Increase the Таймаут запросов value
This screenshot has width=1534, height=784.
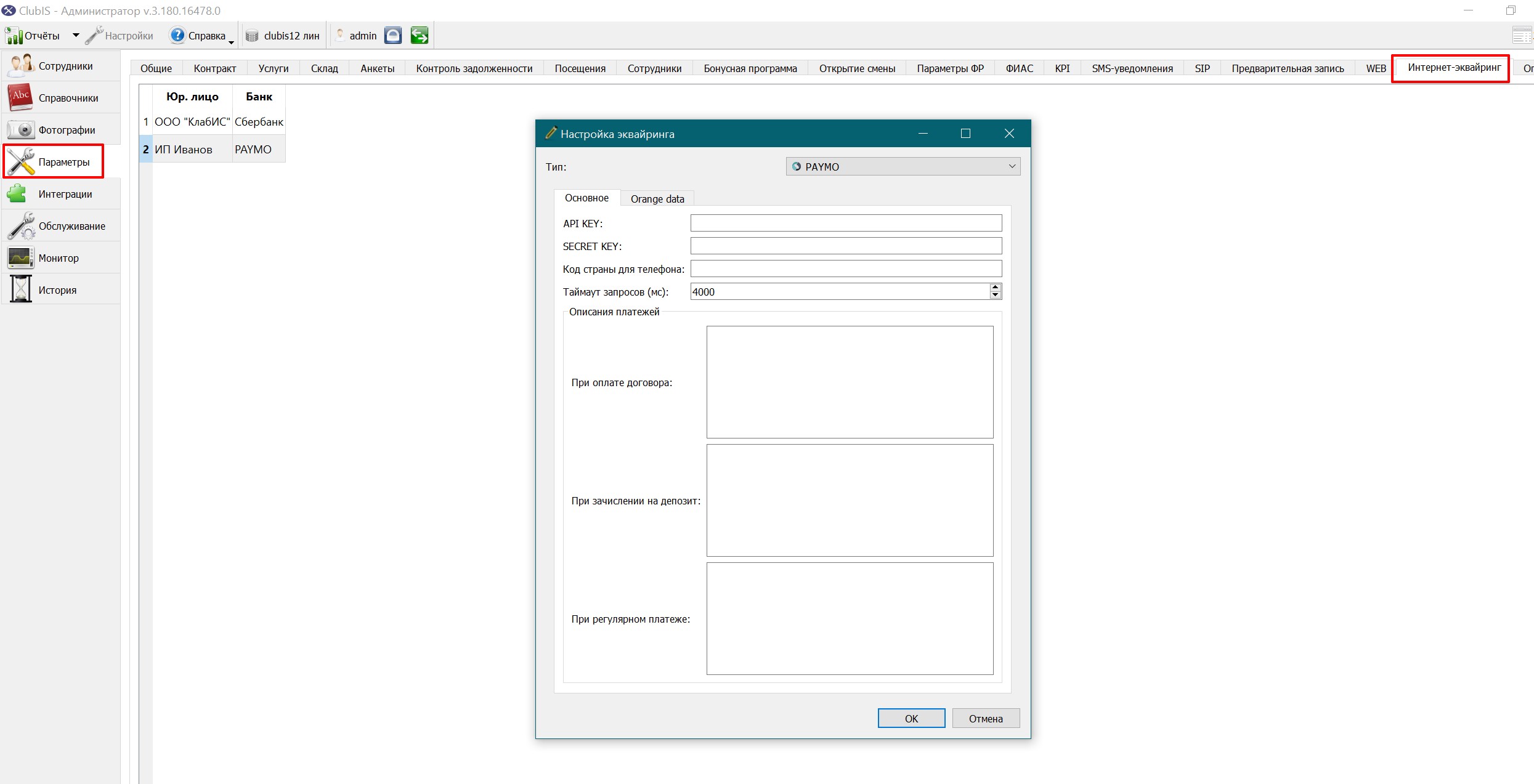click(995, 288)
